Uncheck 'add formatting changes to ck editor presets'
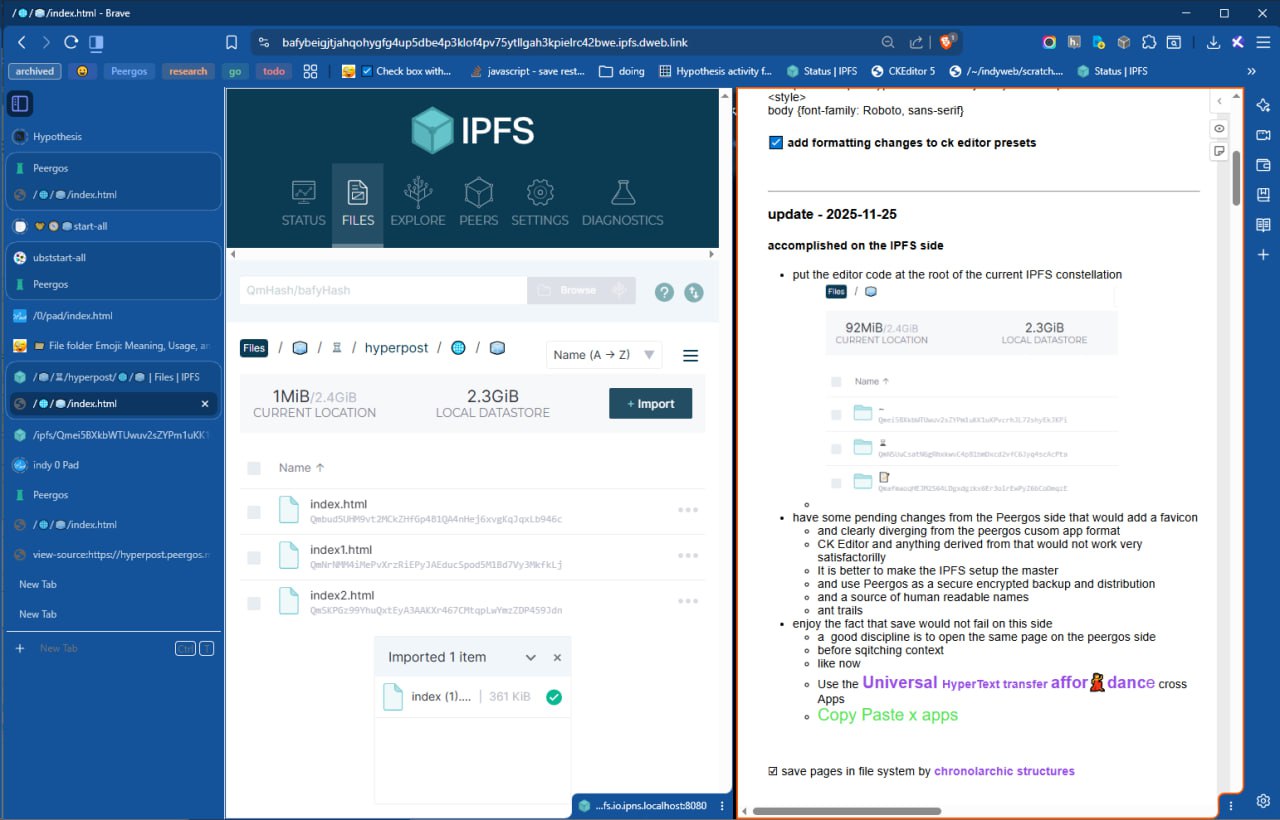 pos(776,143)
